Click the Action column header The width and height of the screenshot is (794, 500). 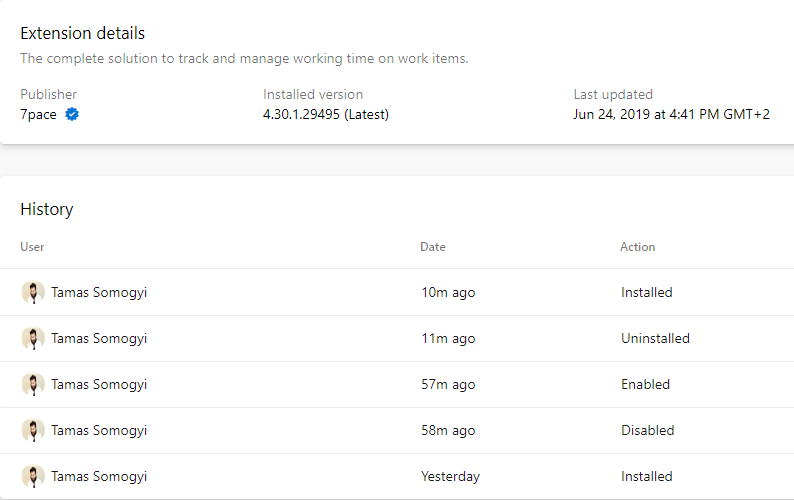638,247
